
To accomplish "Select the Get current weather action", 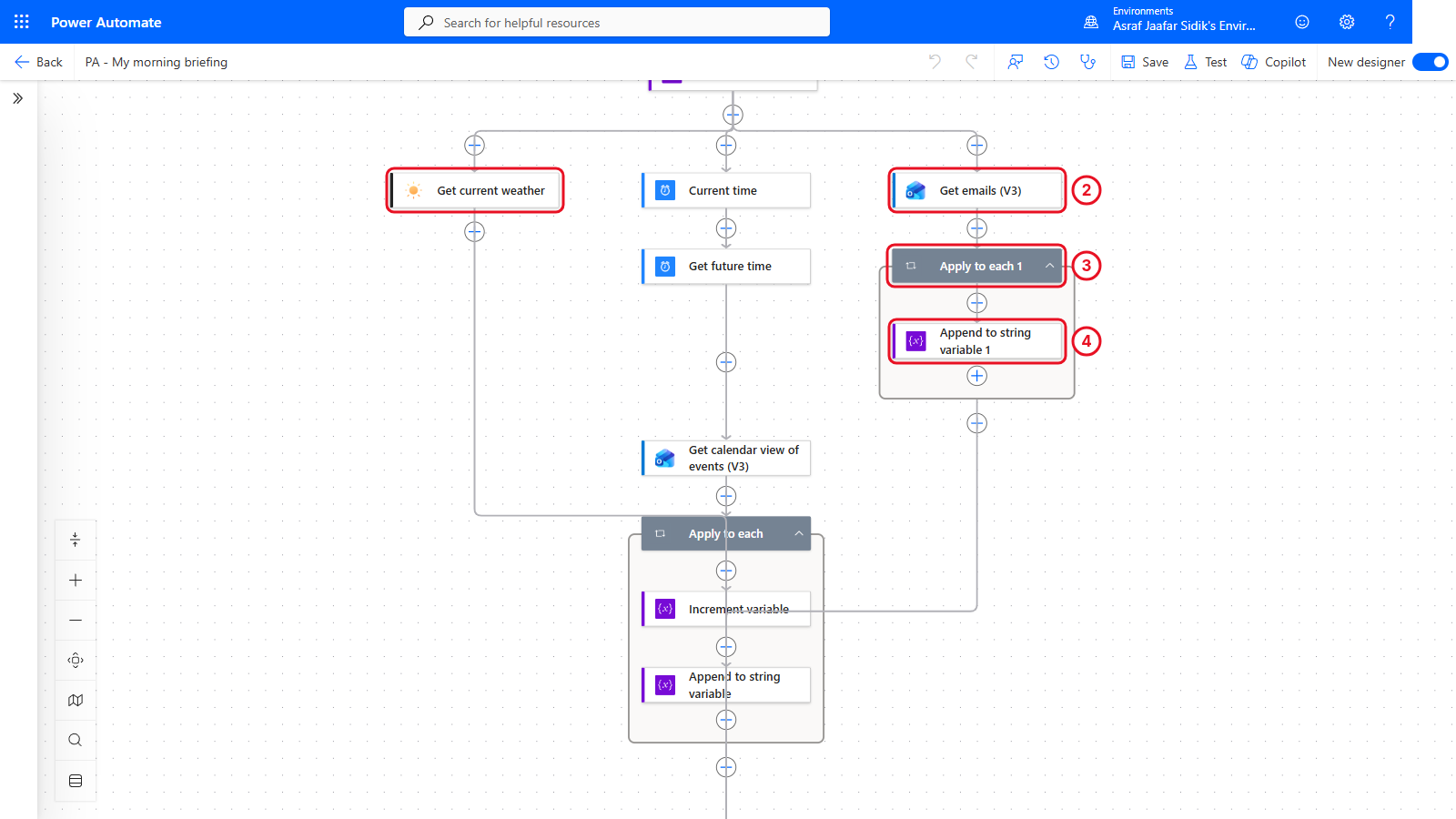I will [x=475, y=190].
